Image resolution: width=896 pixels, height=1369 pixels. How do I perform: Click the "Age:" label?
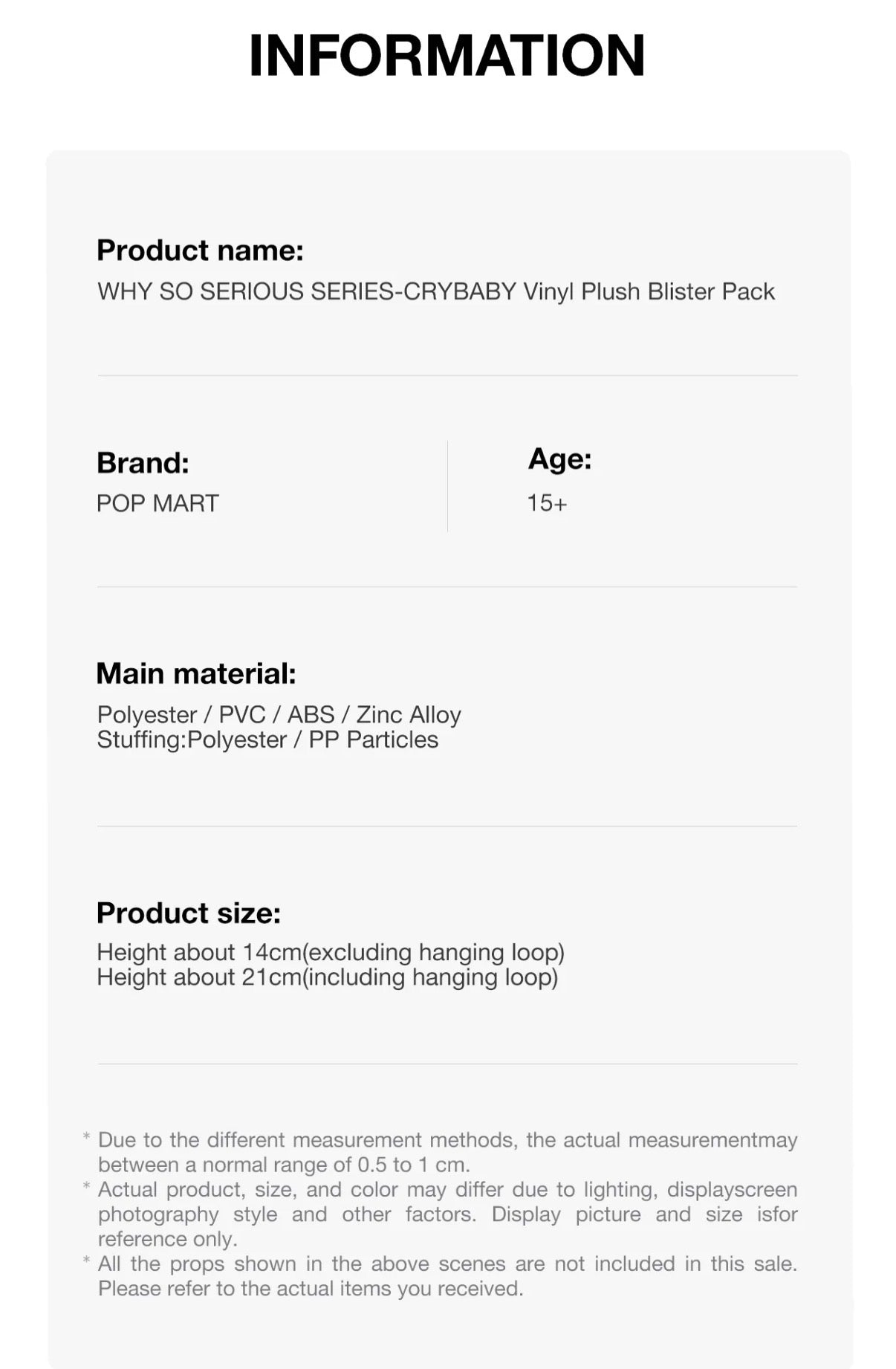click(x=559, y=459)
